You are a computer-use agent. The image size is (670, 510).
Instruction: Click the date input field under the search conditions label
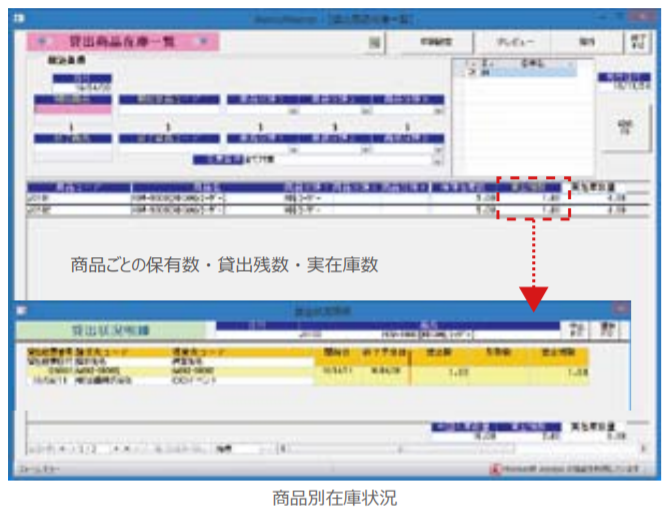(82, 88)
